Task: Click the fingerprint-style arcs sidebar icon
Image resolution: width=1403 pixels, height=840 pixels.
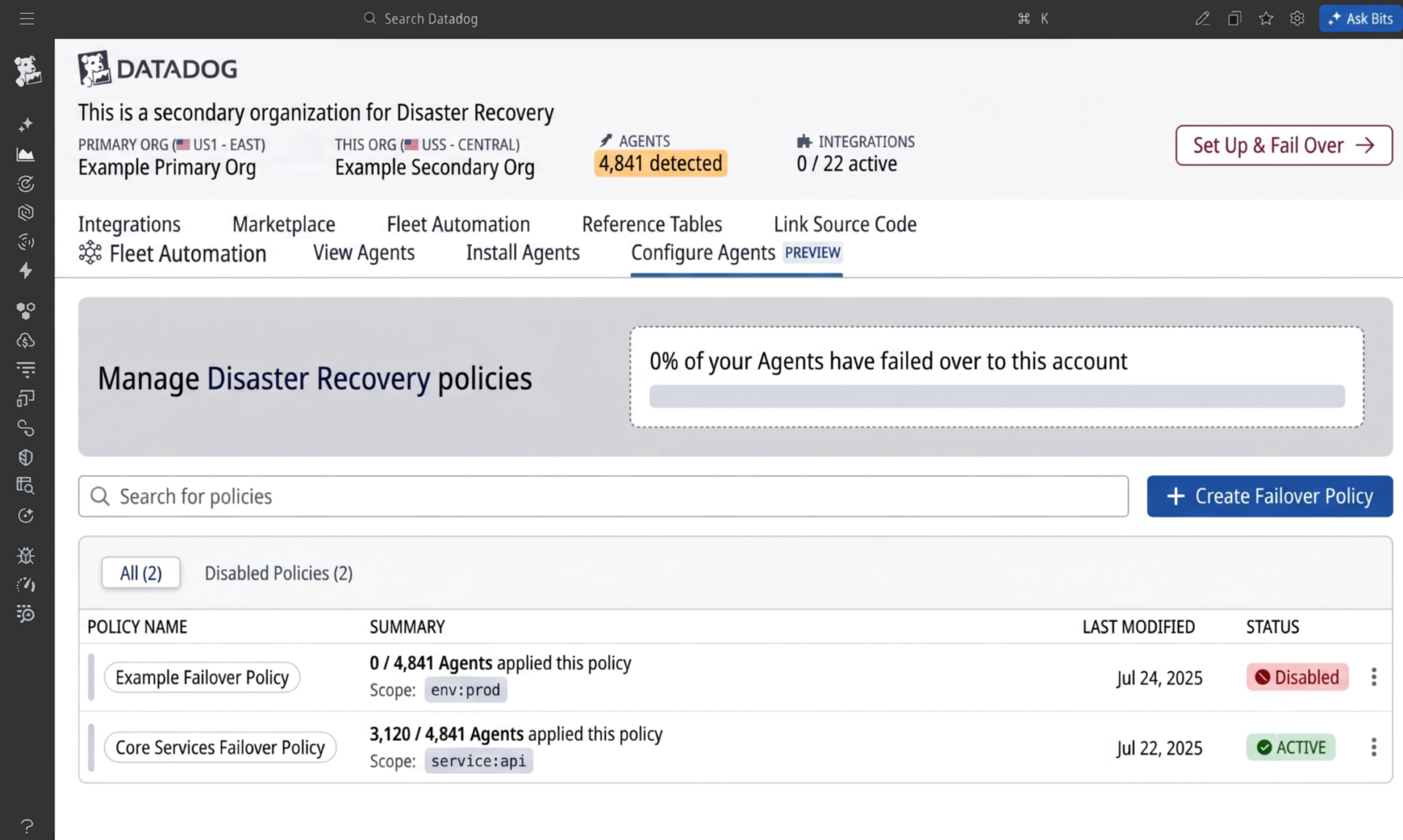Action: (x=26, y=242)
